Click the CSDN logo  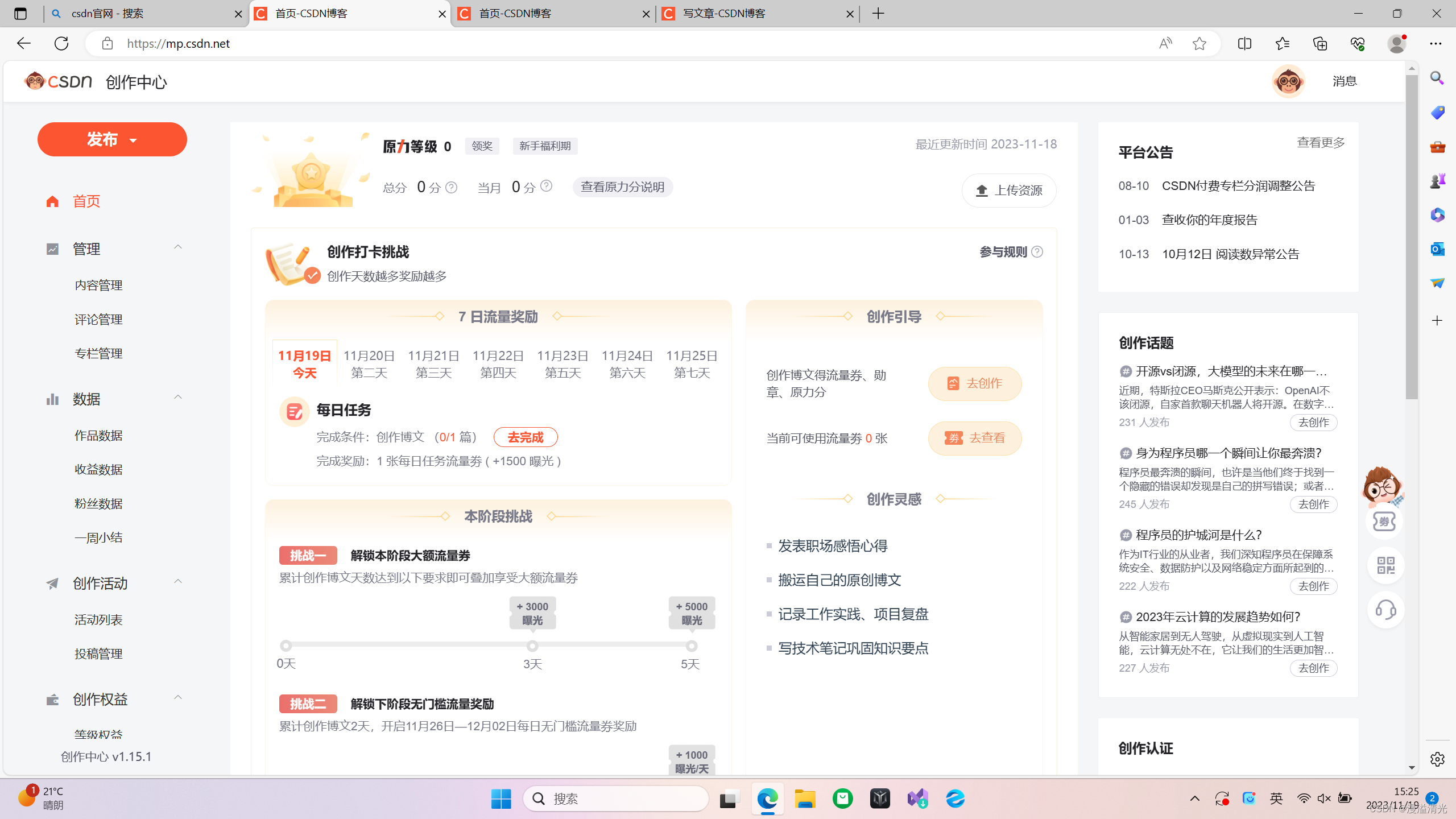coord(57,81)
